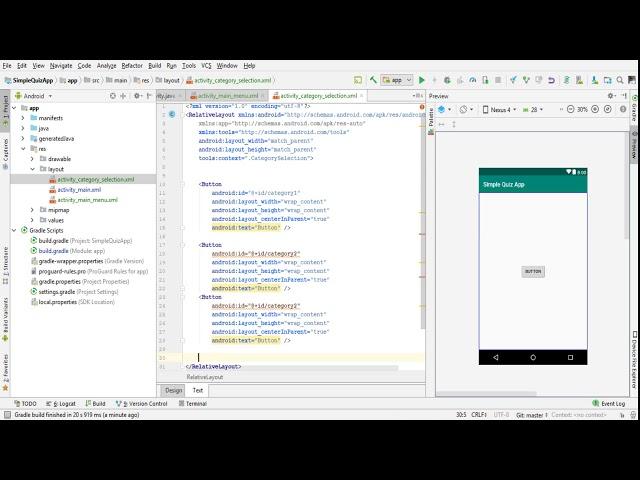Collapse the Gradle Scripts node
This screenshot has height=480, width=640.
point(14,230)
